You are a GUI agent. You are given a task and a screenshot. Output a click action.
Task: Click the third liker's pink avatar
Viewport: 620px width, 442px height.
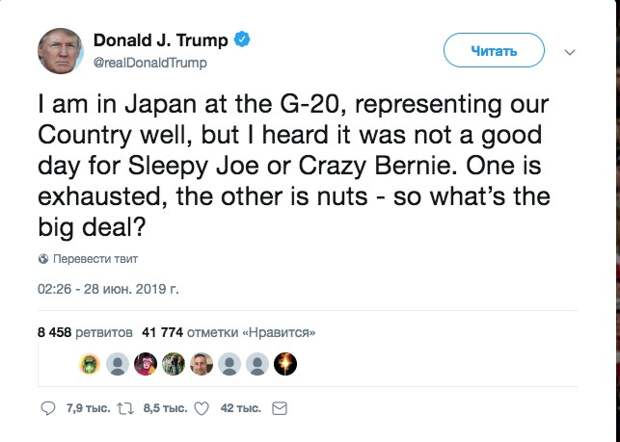(146, 364)
